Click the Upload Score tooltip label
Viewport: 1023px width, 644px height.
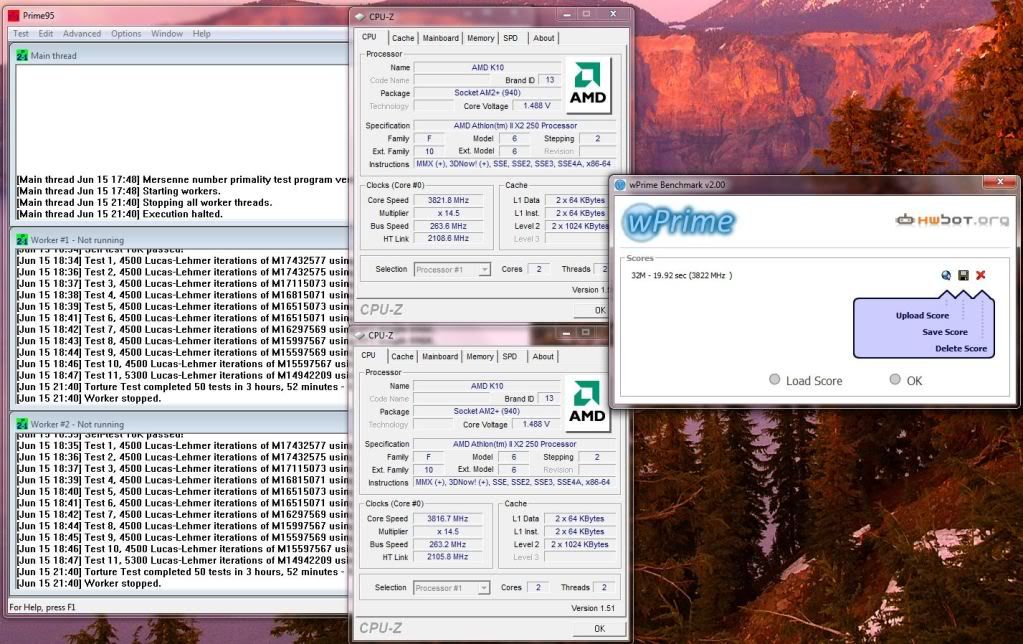point(922,316)
